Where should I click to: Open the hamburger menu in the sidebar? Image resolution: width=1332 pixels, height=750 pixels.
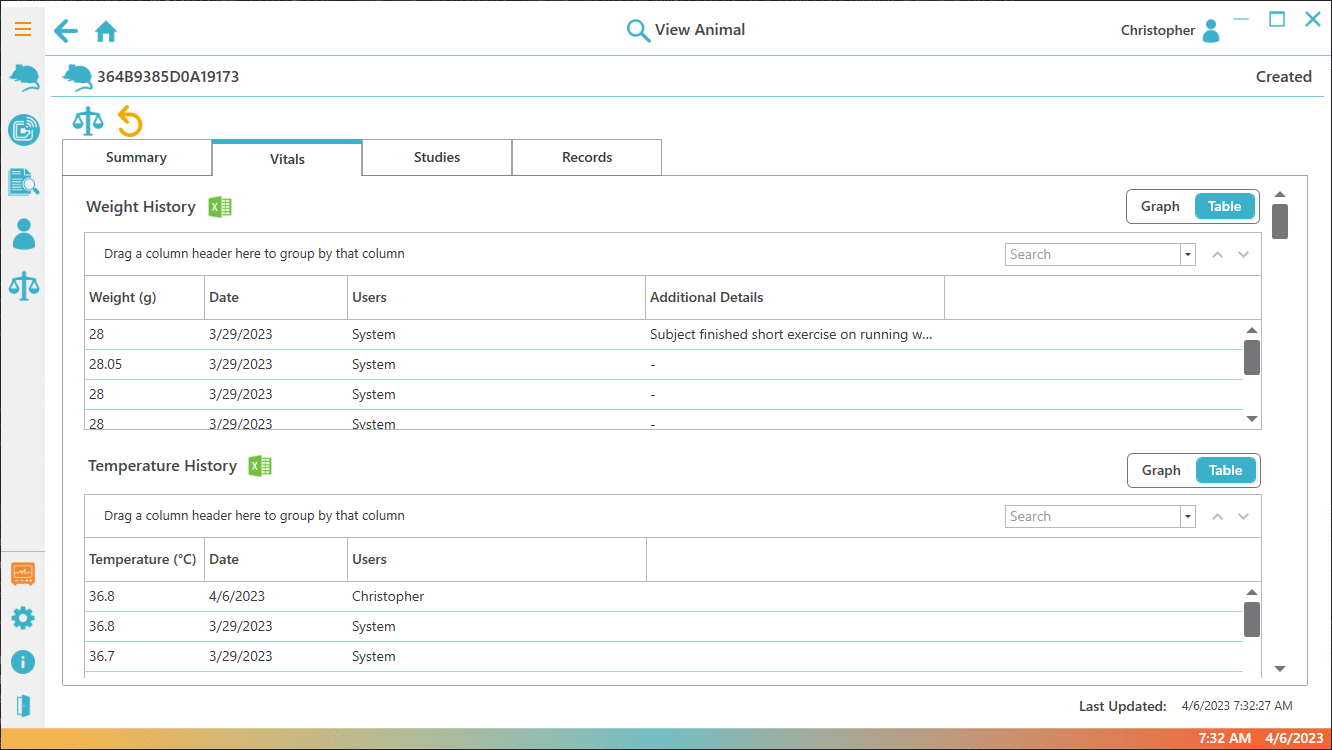(x=22, y=29)
